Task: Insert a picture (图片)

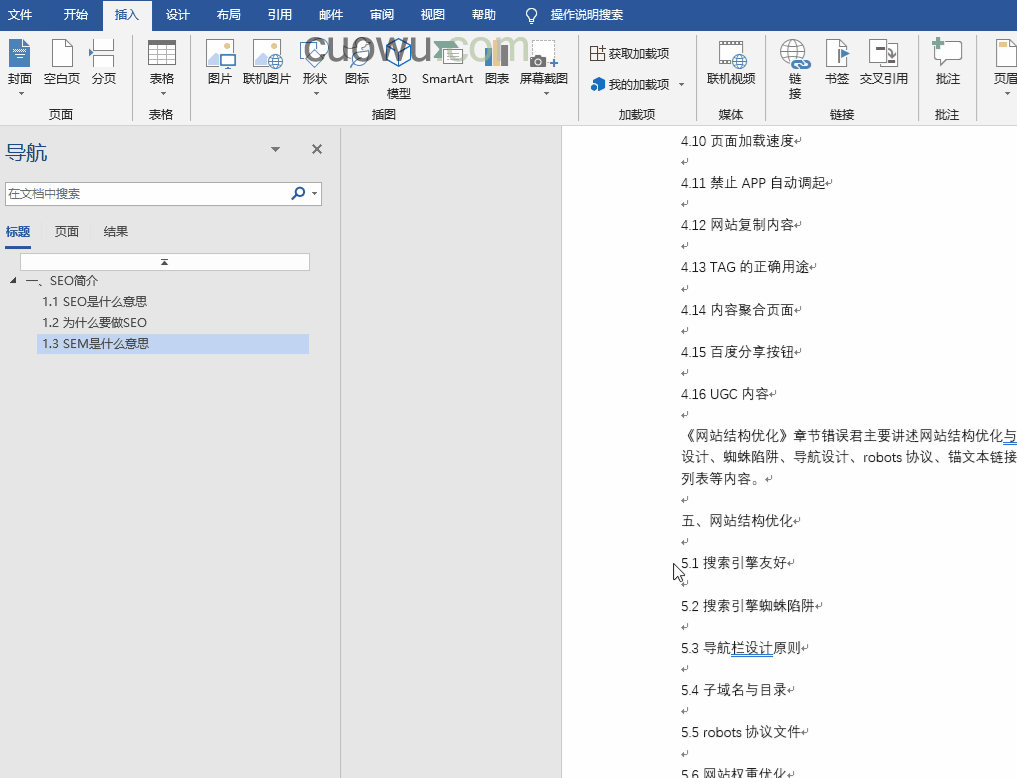Action: pos(220,63)
